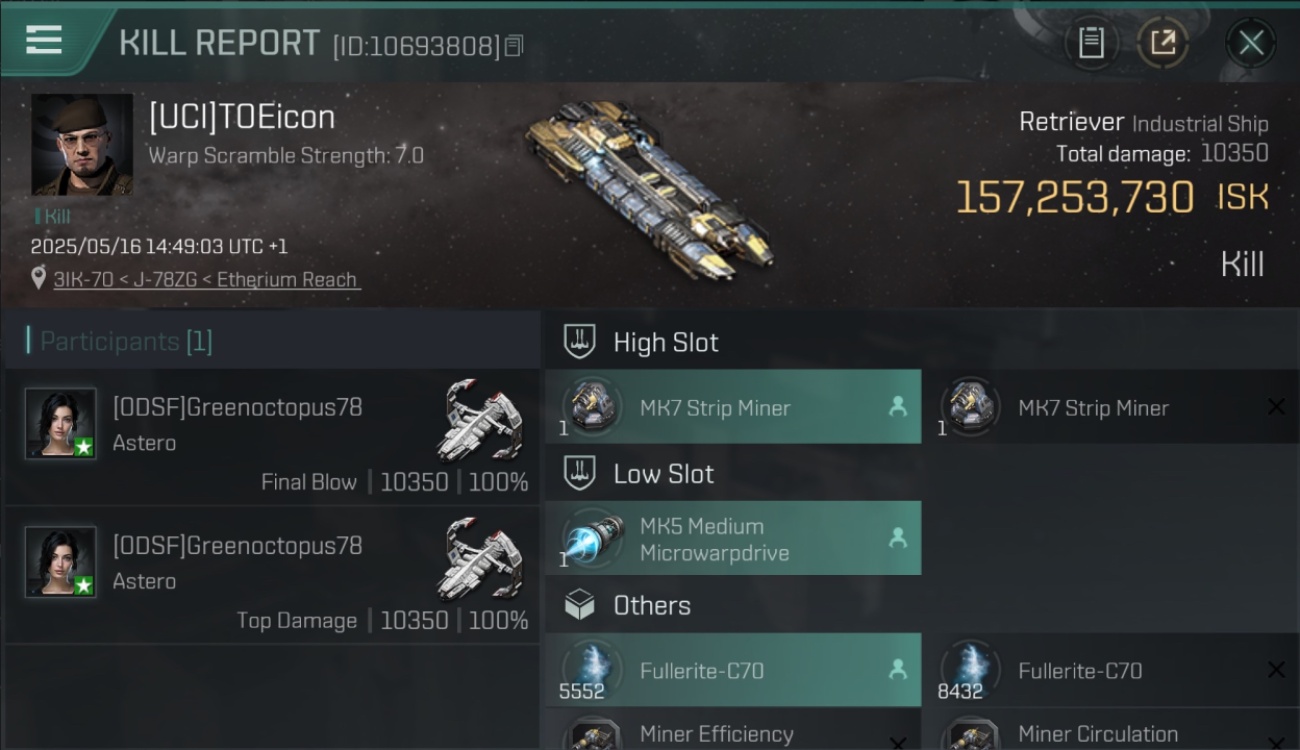
Task: Click the Astero ship icon in Final Blow row
Action: [x=480, y=418]
